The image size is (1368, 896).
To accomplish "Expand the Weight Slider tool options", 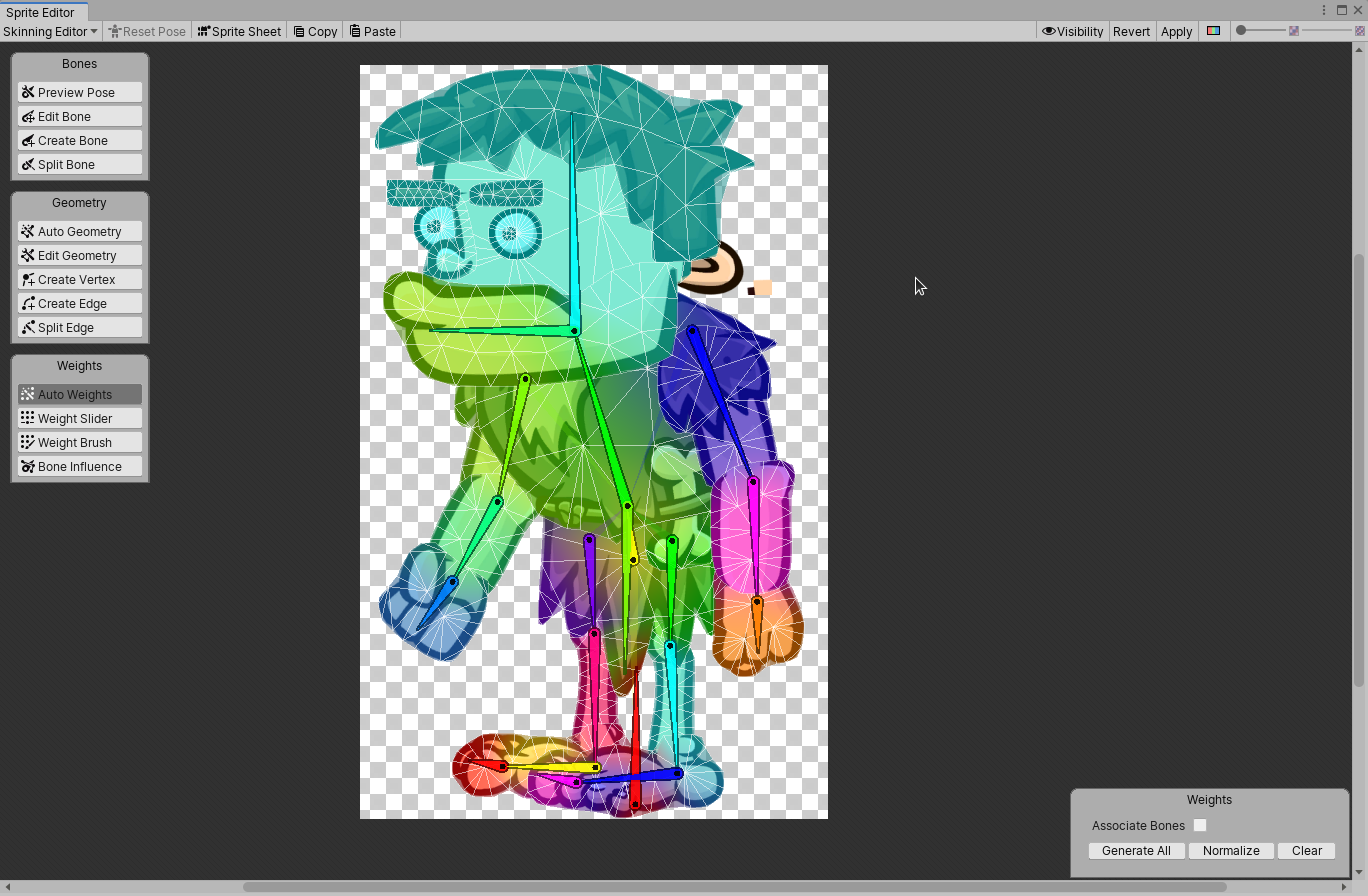I will [x=79, y=418].
